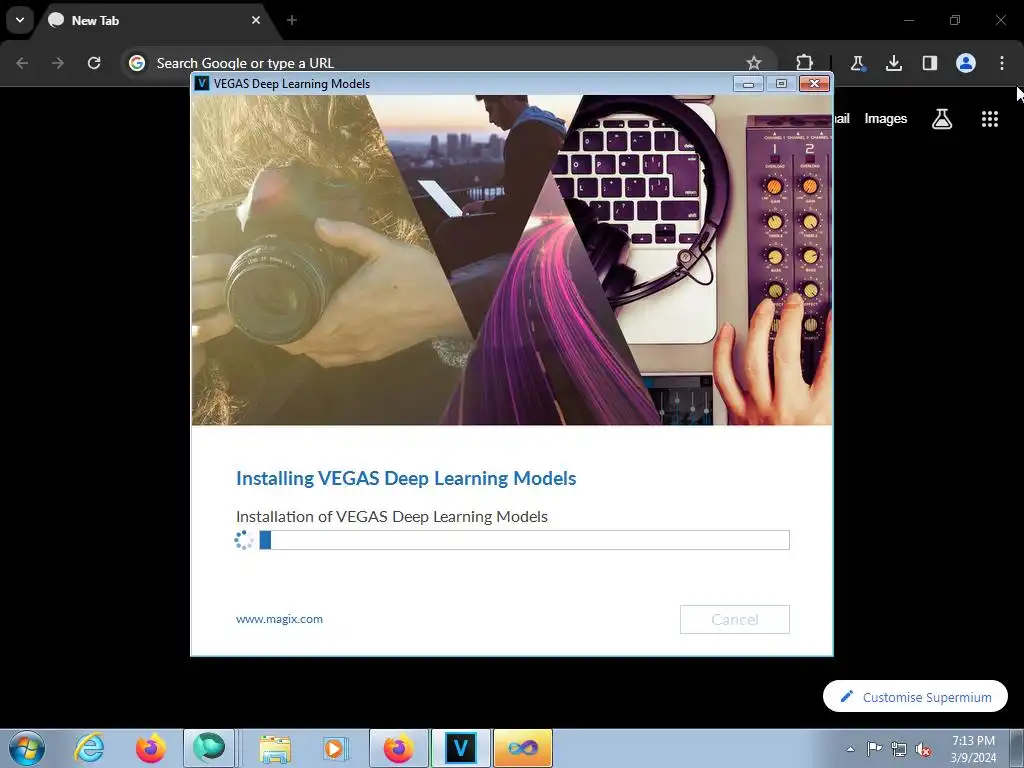1024x768 pixels.
Task: Click the infinity-logo app on the taskbar
Action: [x=522, y=748]
